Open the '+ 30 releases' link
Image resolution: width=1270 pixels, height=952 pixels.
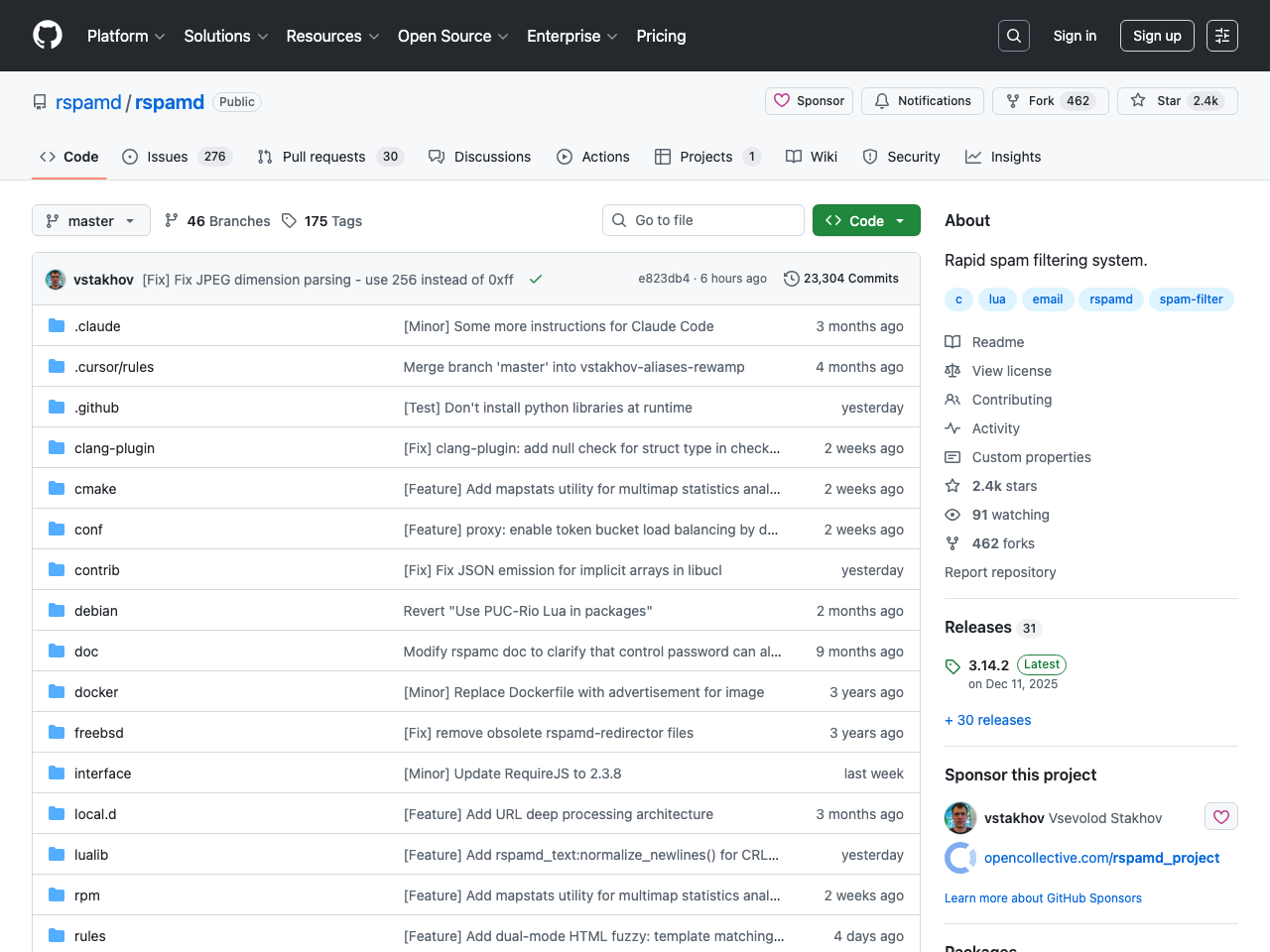pyautogui.click(x=987, y=720)
